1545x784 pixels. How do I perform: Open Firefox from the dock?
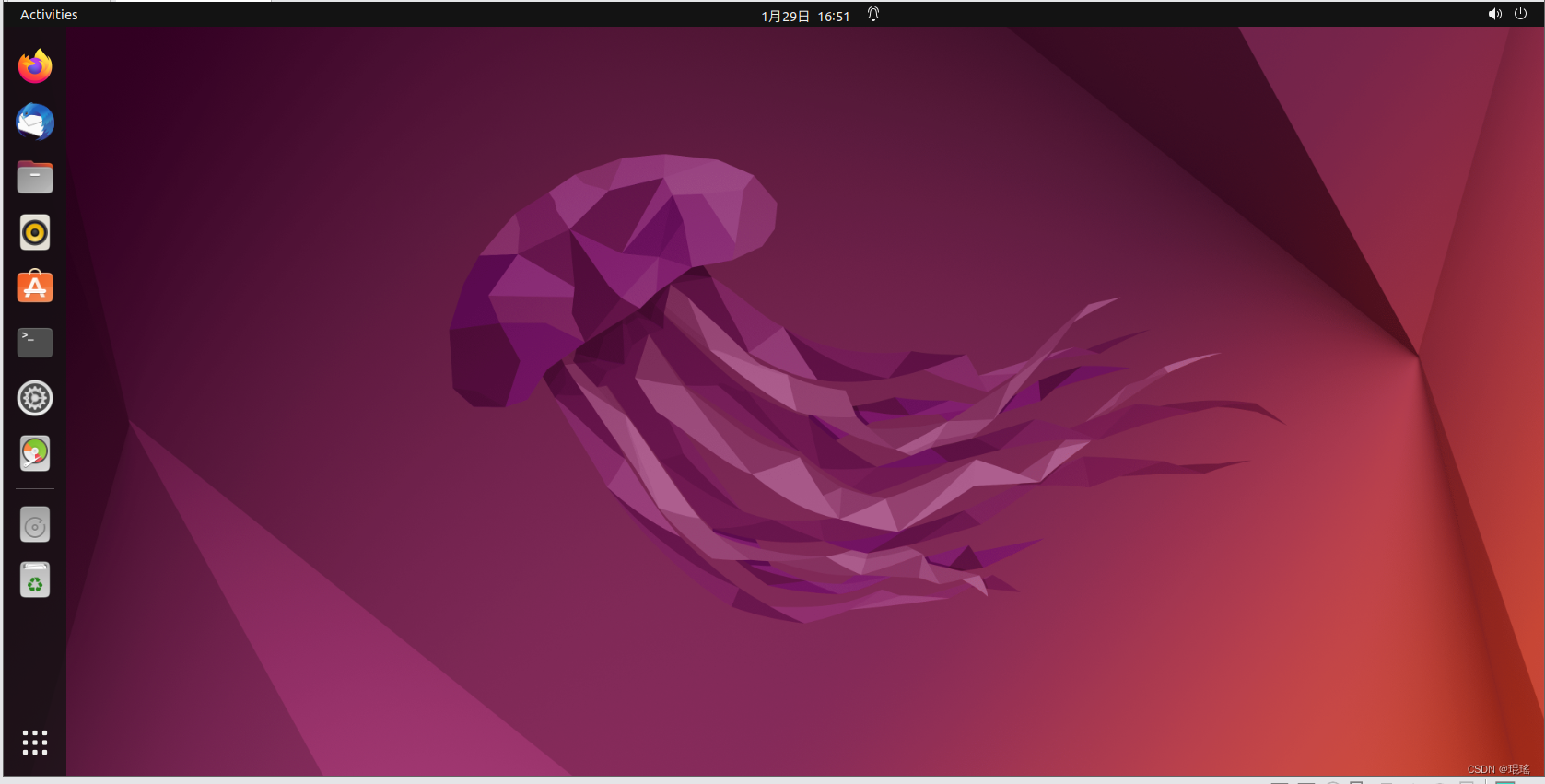[x=35, y=66]
